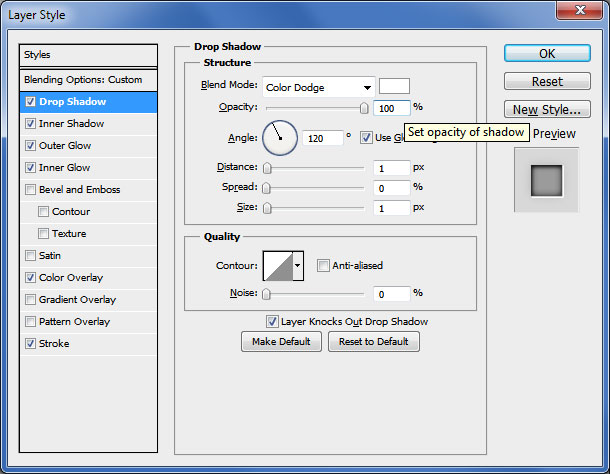This screenshot has height=474, width=610.
Task: Click the New Style... button
Action: pos(547,109)
